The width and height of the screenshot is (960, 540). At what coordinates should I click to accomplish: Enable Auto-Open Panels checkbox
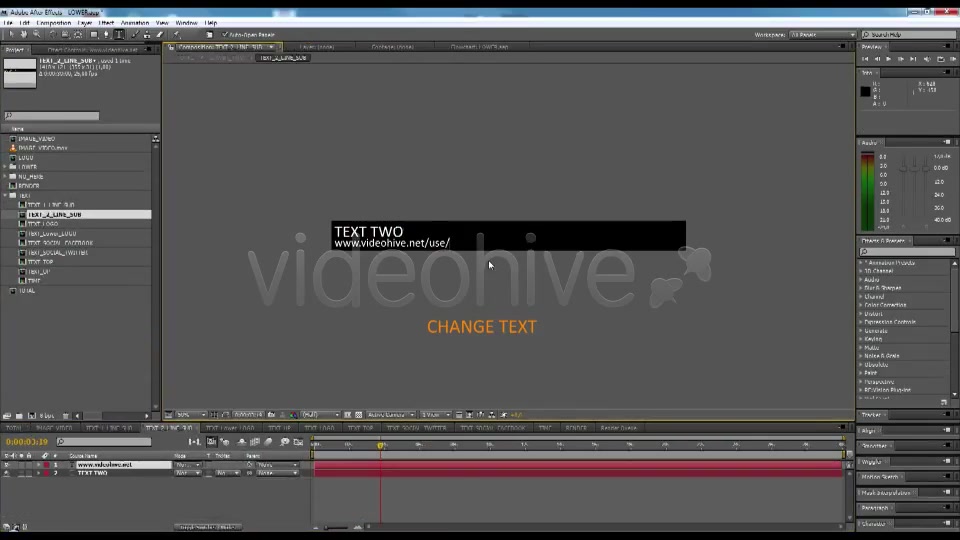(x=225, y=35)
